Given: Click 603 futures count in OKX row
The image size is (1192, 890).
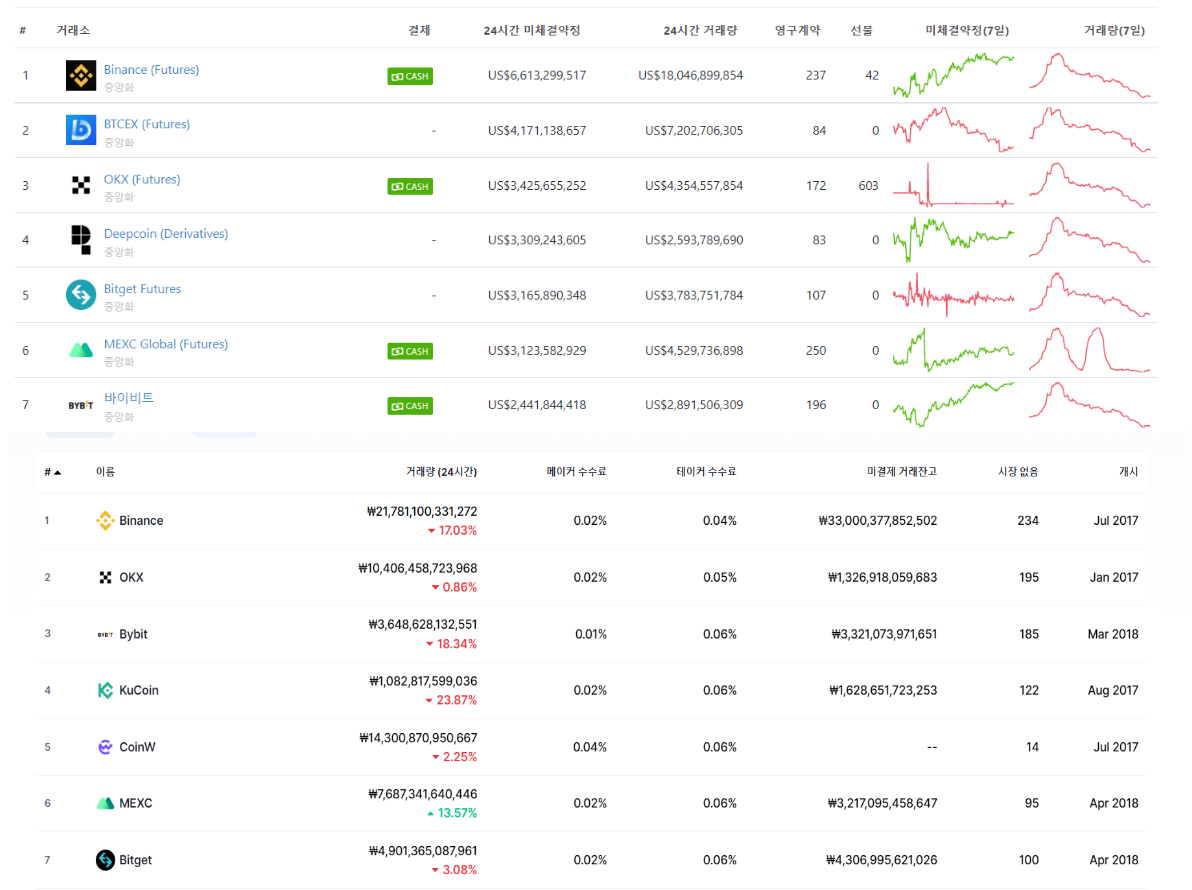Looking at the screenshot, I should pos(868,185).
